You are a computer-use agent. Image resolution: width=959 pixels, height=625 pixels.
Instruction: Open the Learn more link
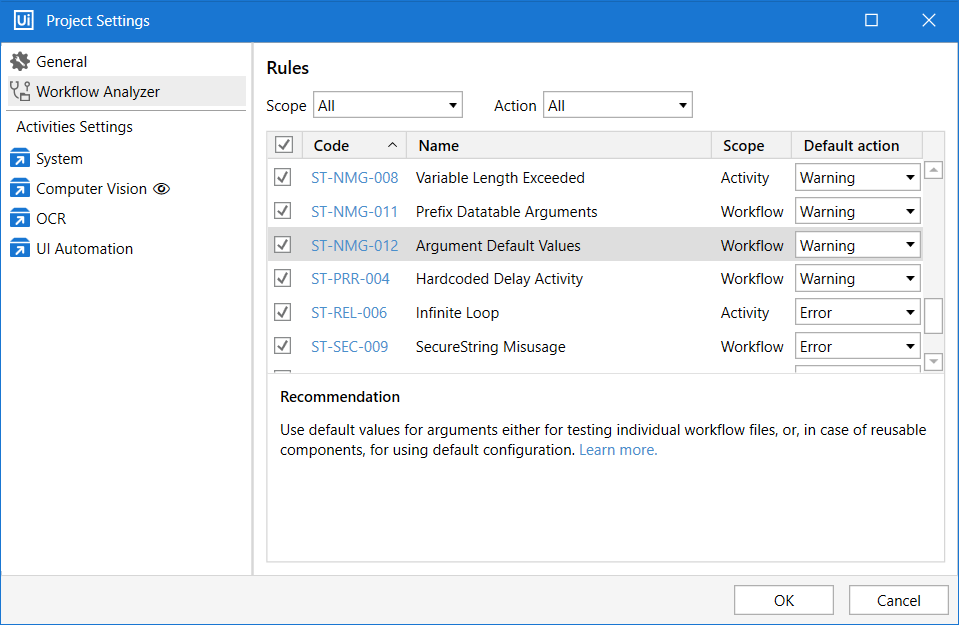(x=618, y=450)
